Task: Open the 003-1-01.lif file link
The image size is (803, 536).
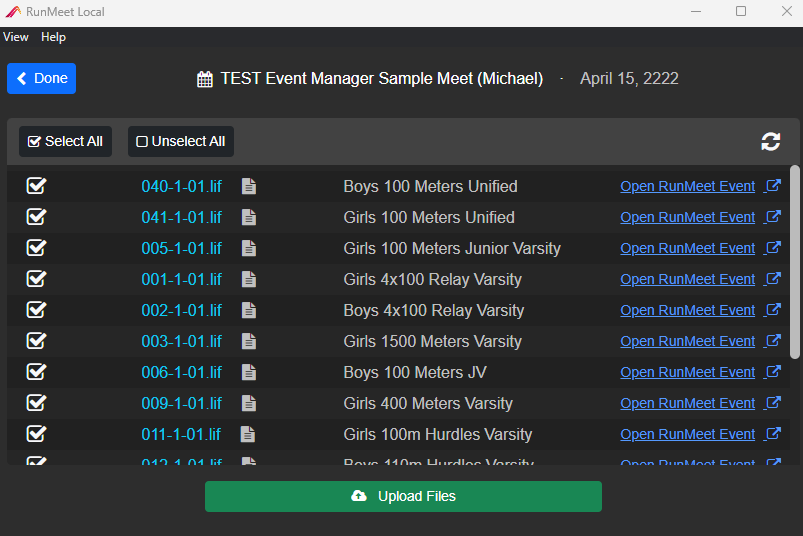Action: coord(181,341)
